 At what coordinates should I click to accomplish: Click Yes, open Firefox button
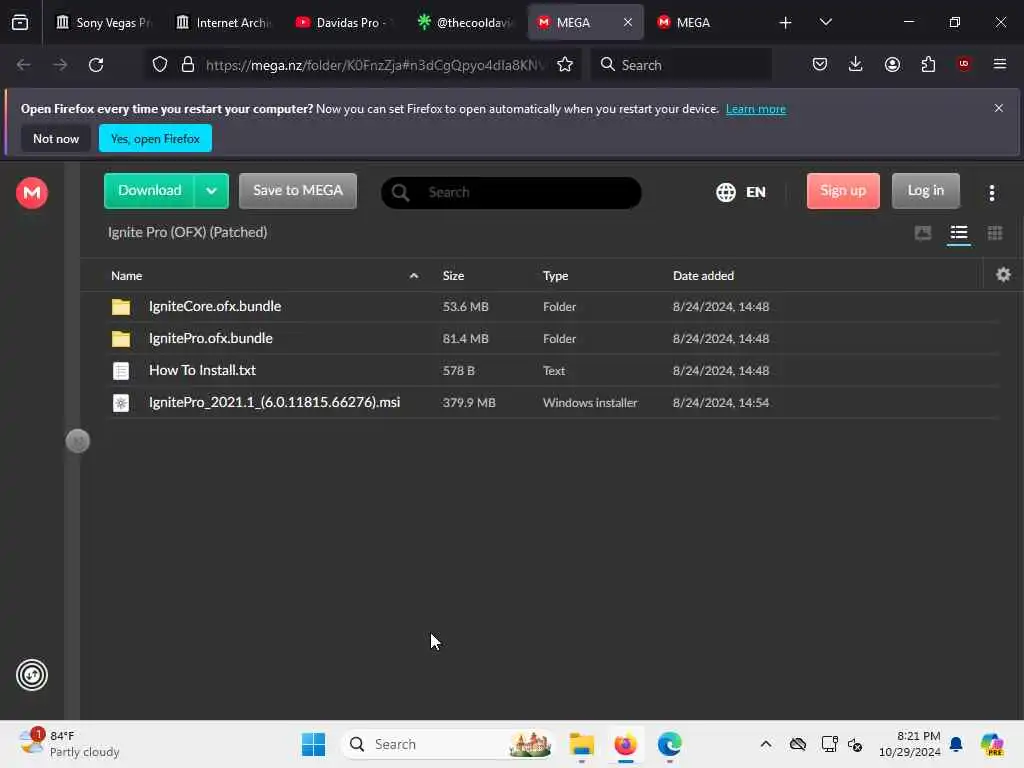(155, 138)
